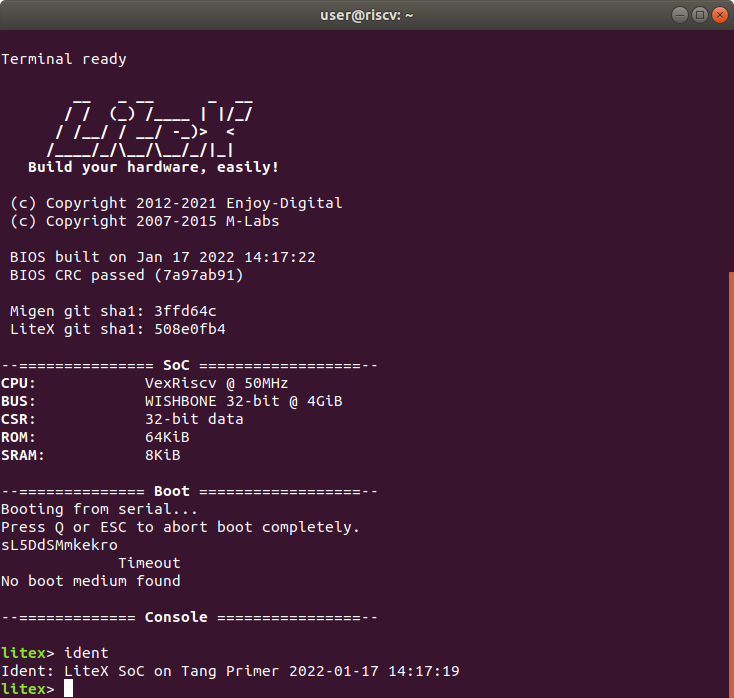Click CSR value '32-bit data'
Viewport: 734px width, 698px height.
194,419
